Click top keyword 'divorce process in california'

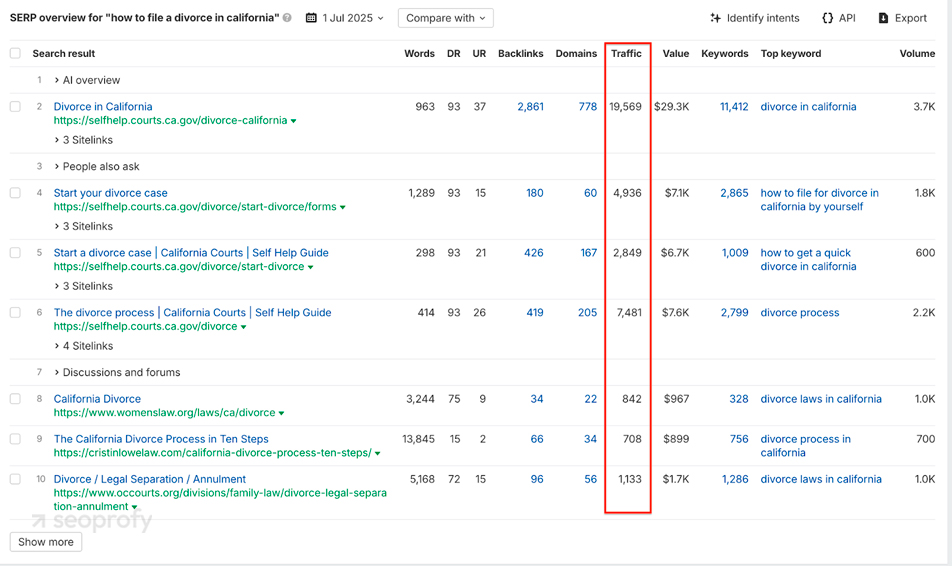[806, 445]
